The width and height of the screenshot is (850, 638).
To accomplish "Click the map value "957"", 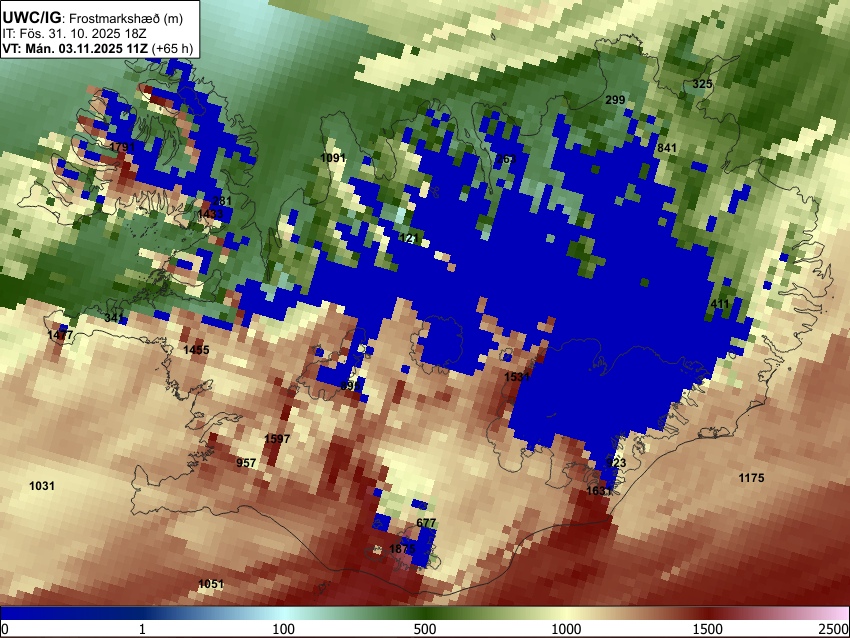I will [246, 463].
